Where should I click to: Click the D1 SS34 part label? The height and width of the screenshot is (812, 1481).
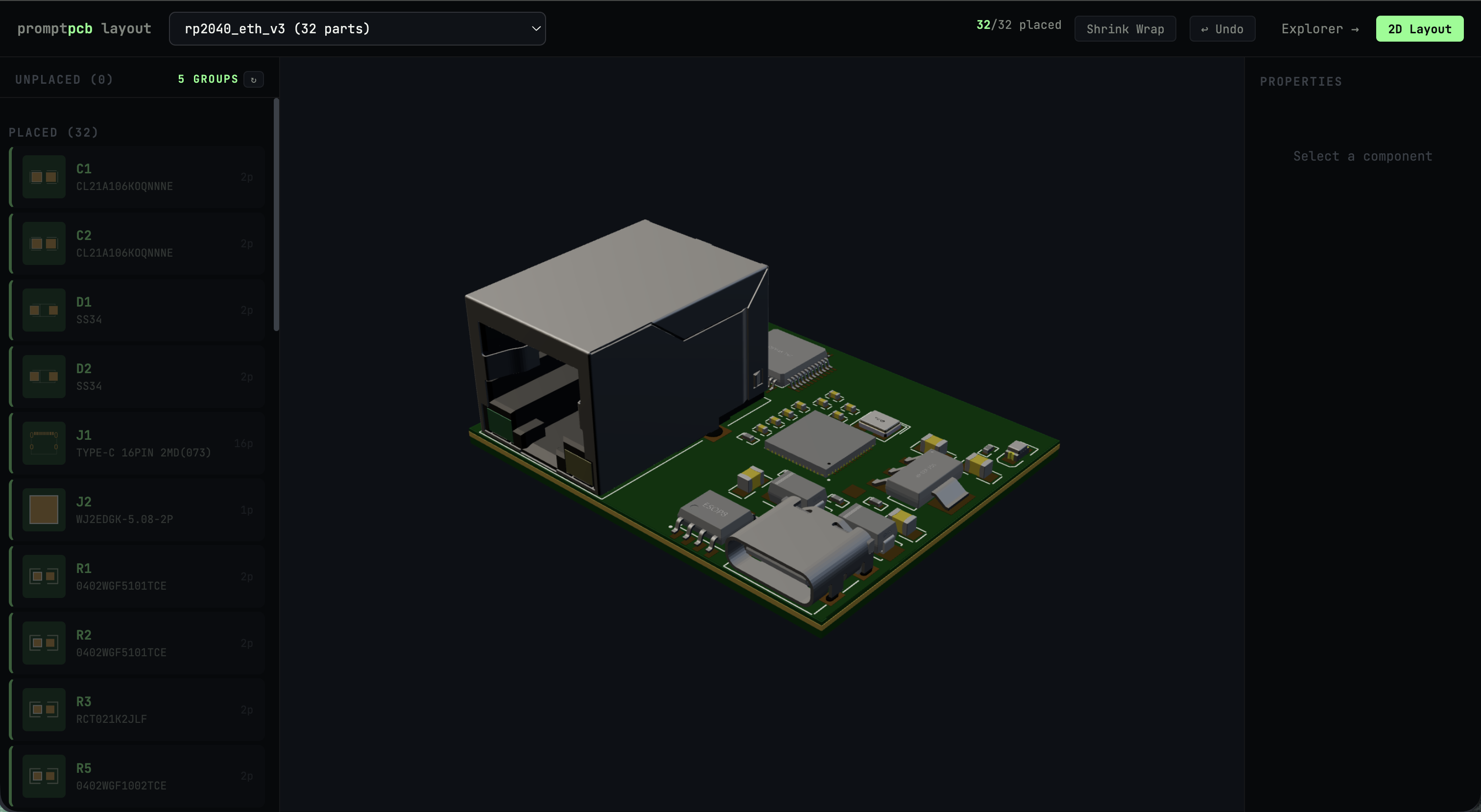[x=89, y=320]
